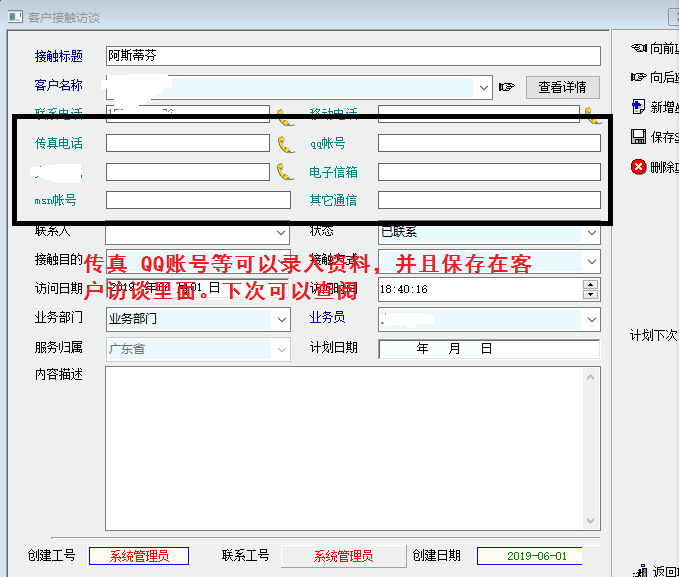This screenshot has height=577, width=679.
Task: Click into the 接触标题 text field
Action: point(352,56)
